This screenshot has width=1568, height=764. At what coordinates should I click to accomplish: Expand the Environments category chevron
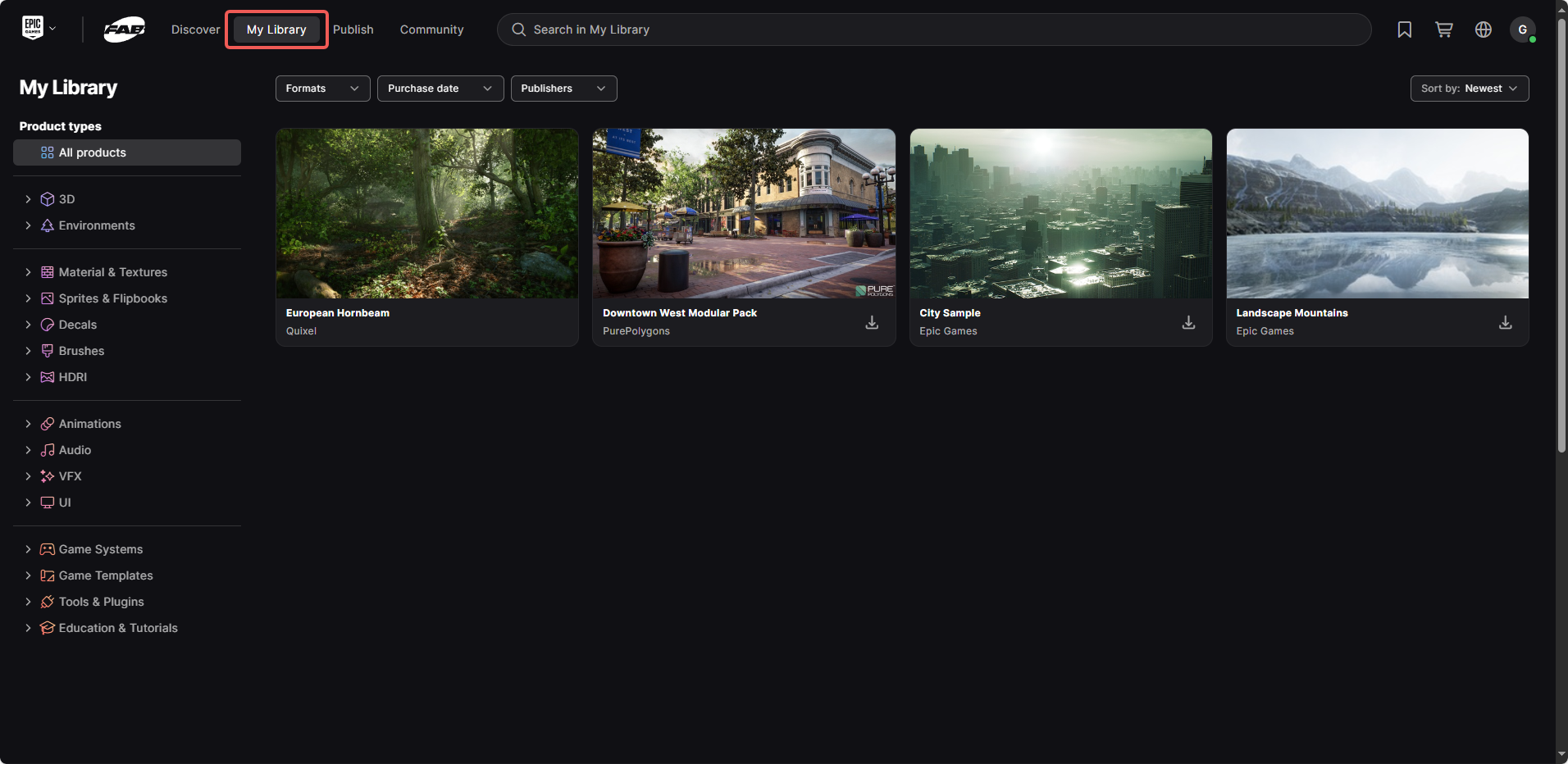pos(28,225)
